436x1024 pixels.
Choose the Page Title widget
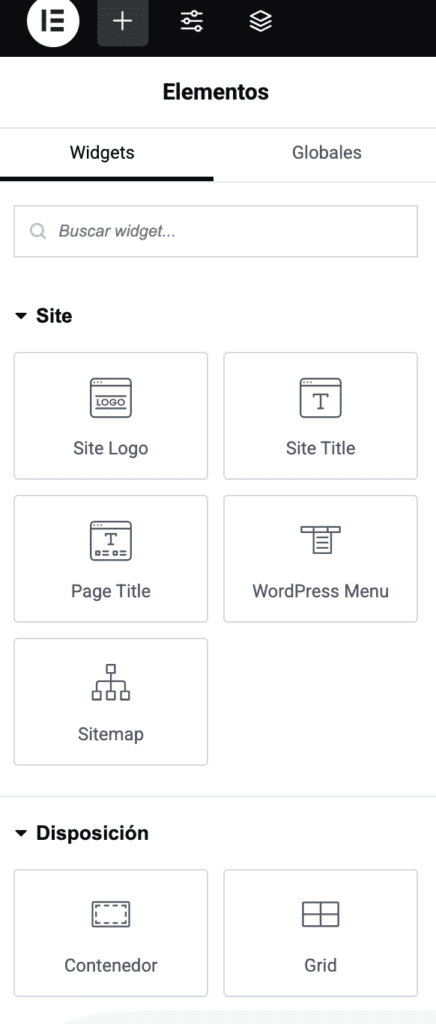[x=111, y=559]
